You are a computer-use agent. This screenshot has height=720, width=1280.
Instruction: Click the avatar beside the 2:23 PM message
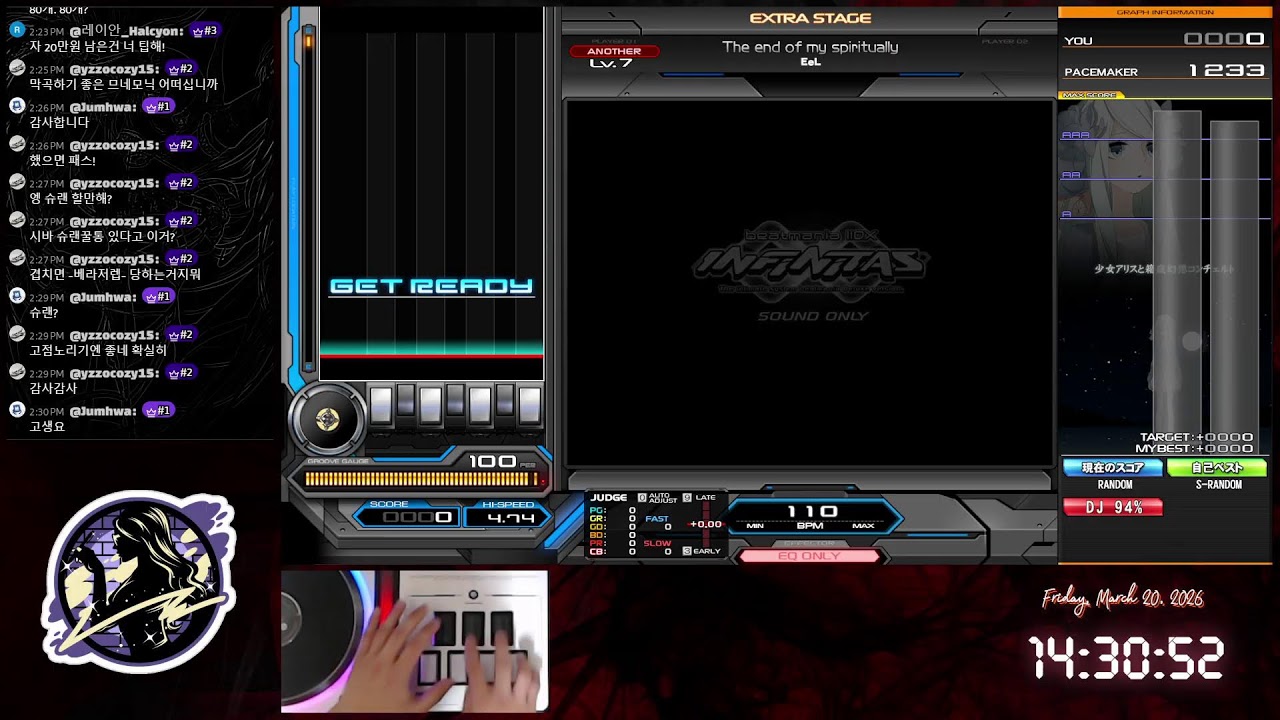pyautogui.click(x=17, y=30)
